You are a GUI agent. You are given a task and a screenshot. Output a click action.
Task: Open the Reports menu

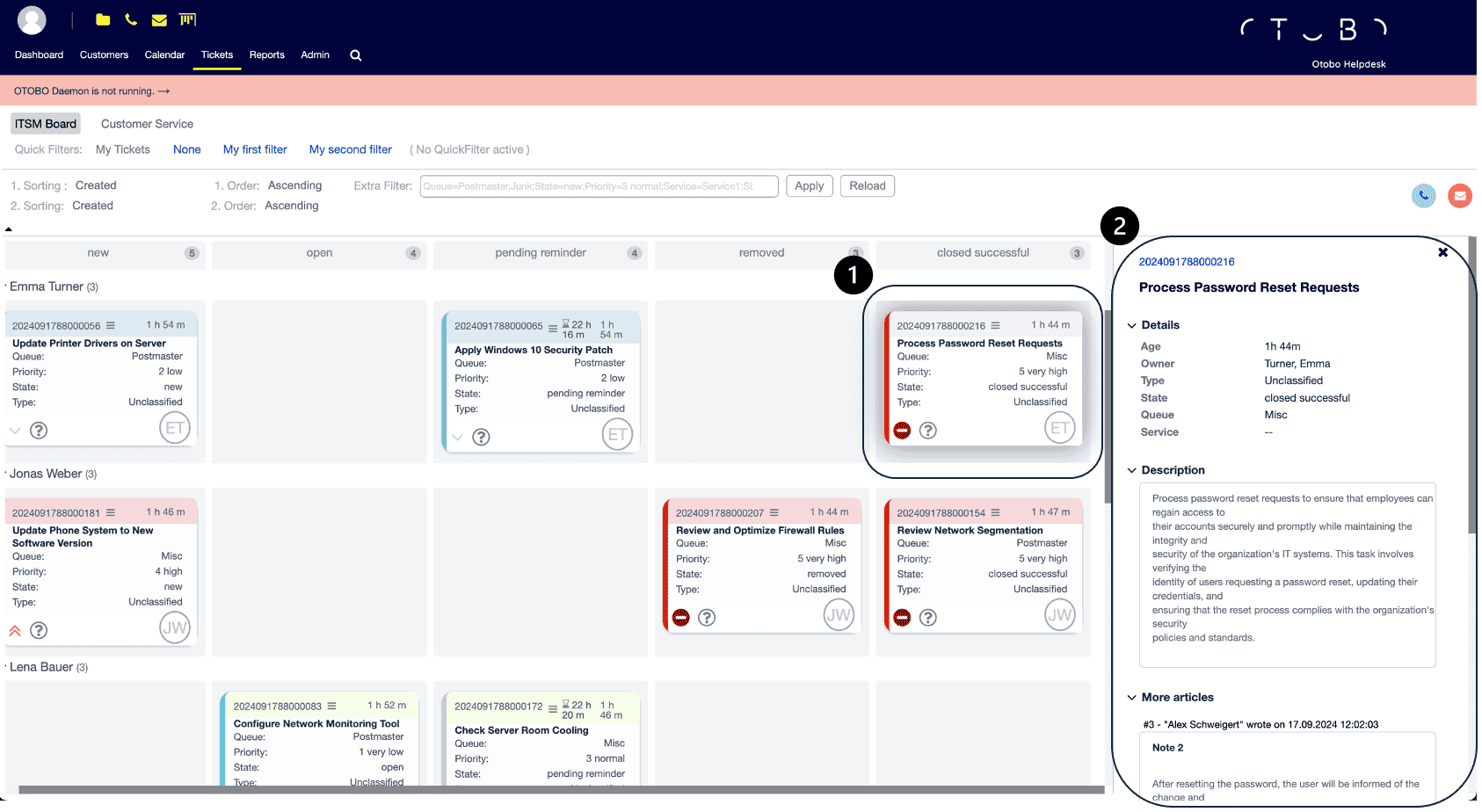coord(266,54)
